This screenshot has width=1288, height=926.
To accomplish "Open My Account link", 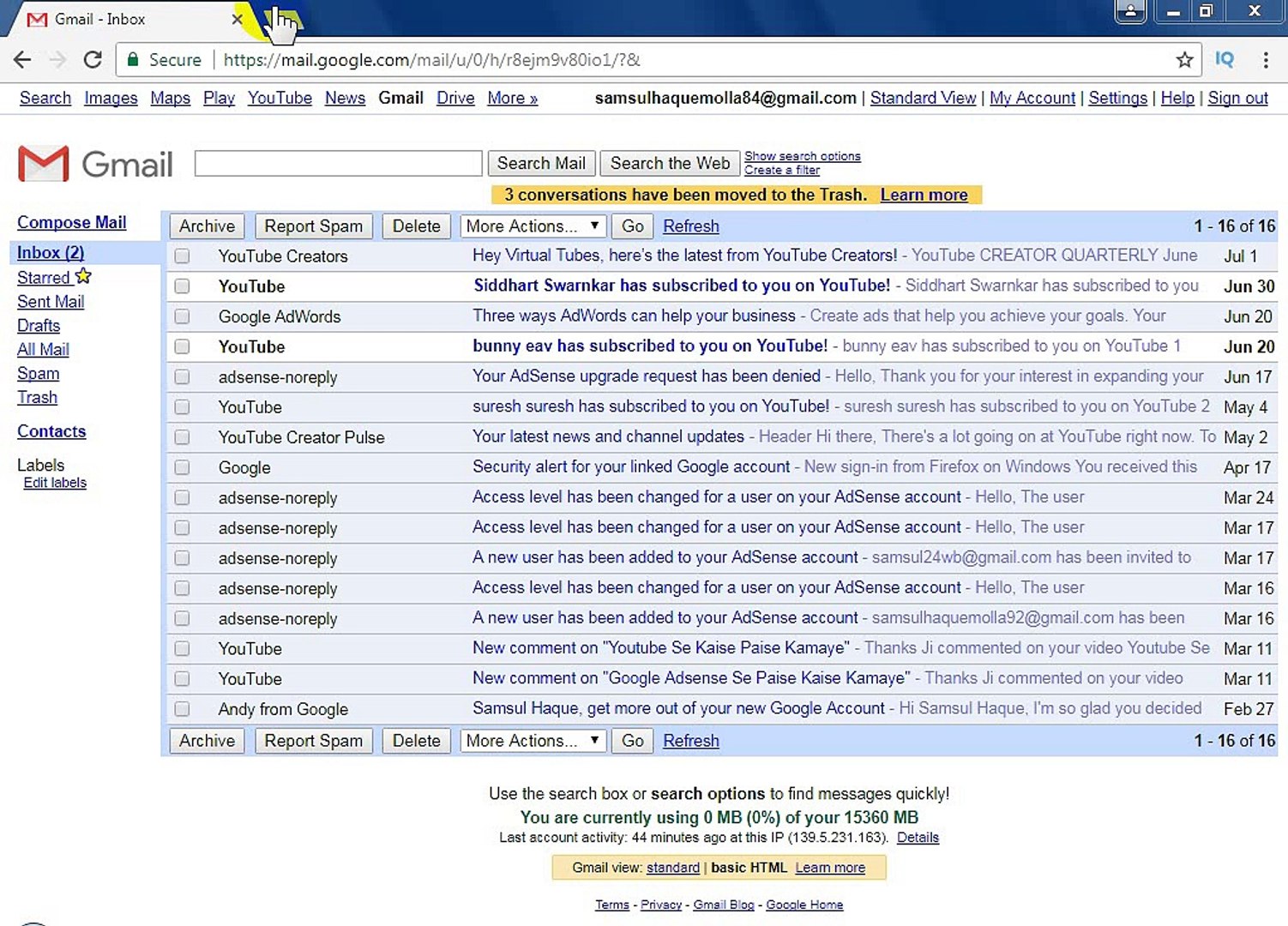I will 1032,98.
